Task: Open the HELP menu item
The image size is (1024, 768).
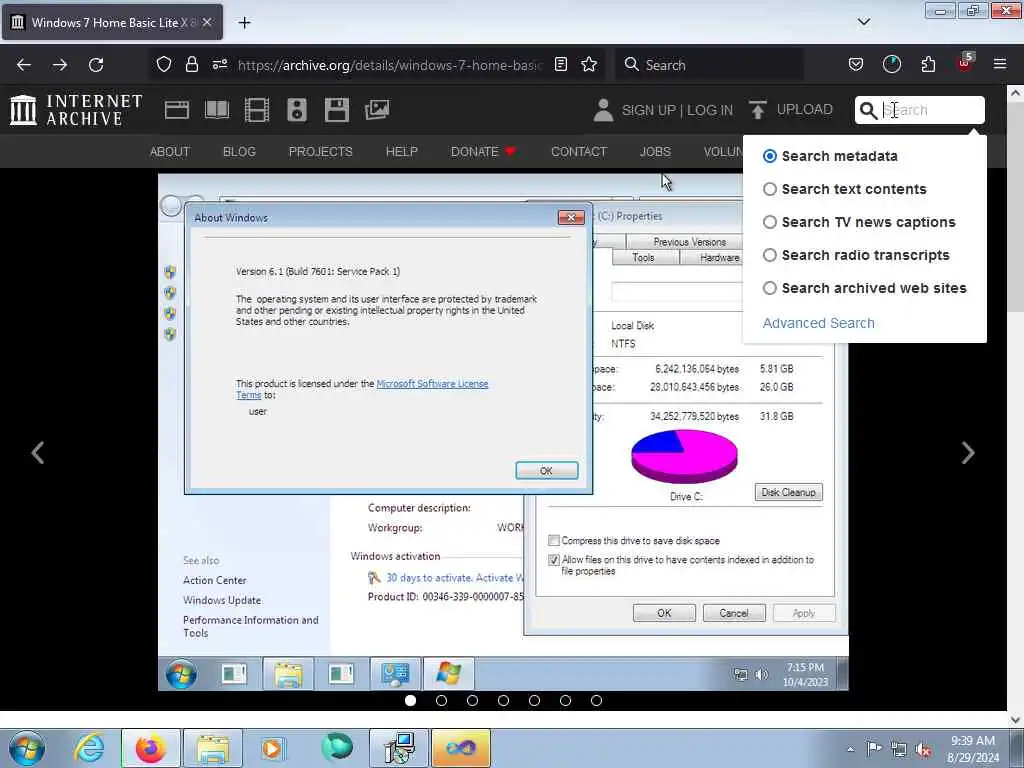Action: [402, 152]
